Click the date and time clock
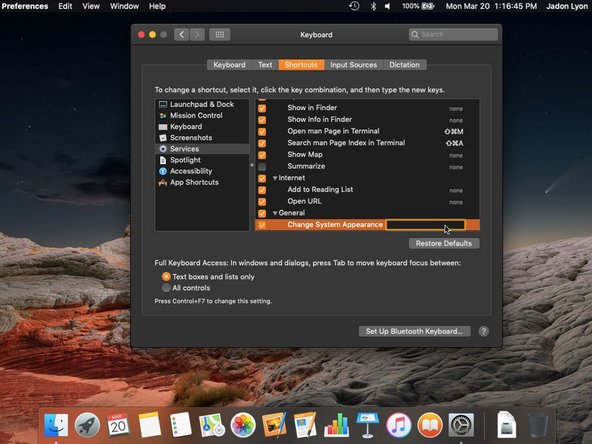The width and height of the screenshot is (592, 444). click(x=491, y=6)
